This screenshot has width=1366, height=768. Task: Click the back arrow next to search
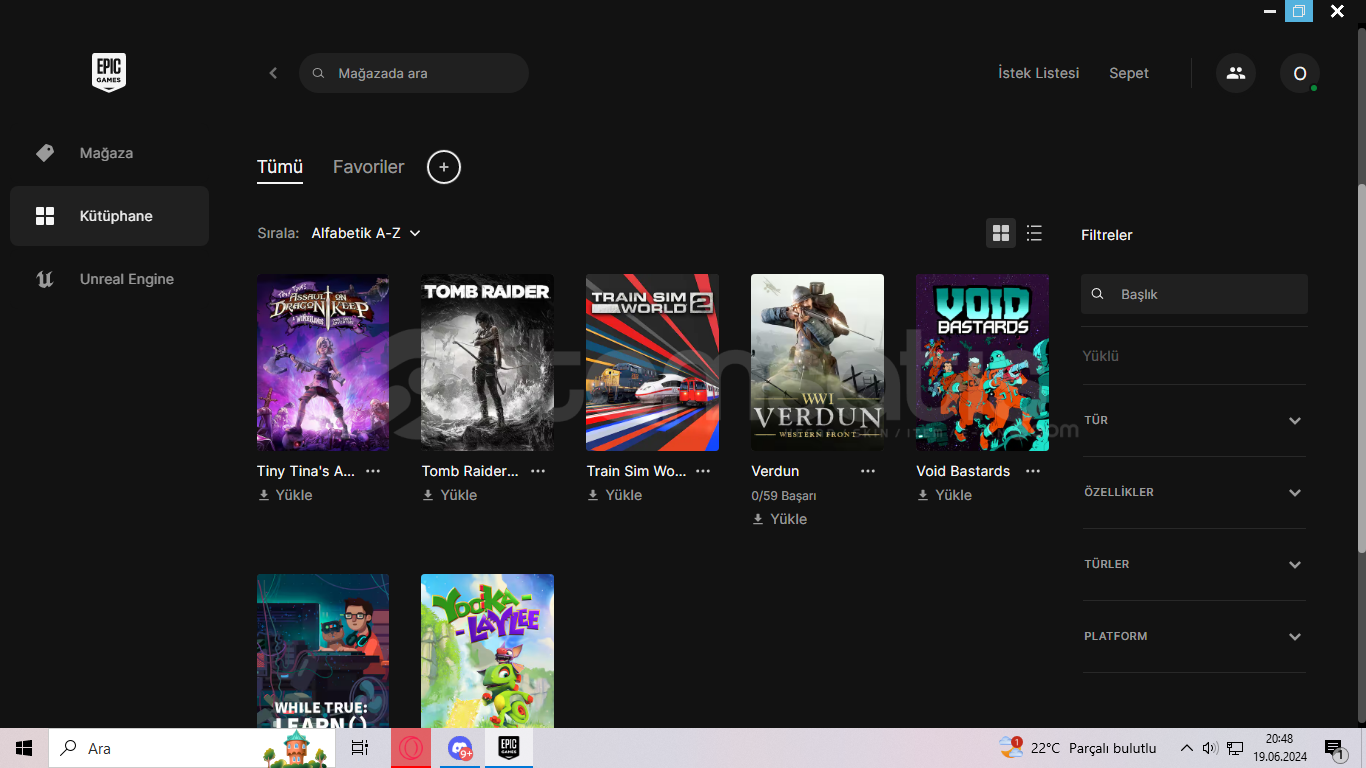[273, 73]
